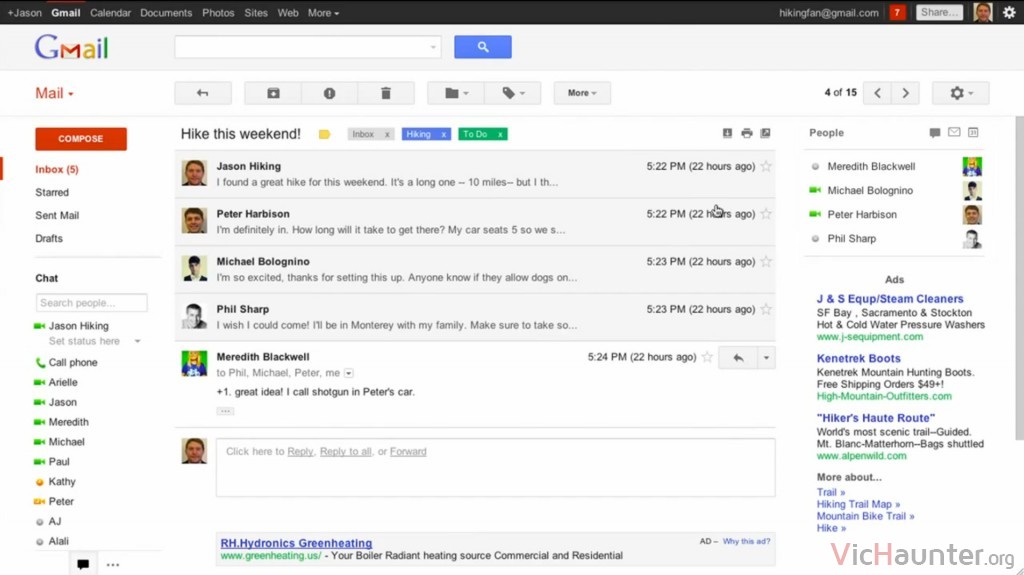Open chat icon in People panel
1024x575 pixels.
click(x=935, y=133)
